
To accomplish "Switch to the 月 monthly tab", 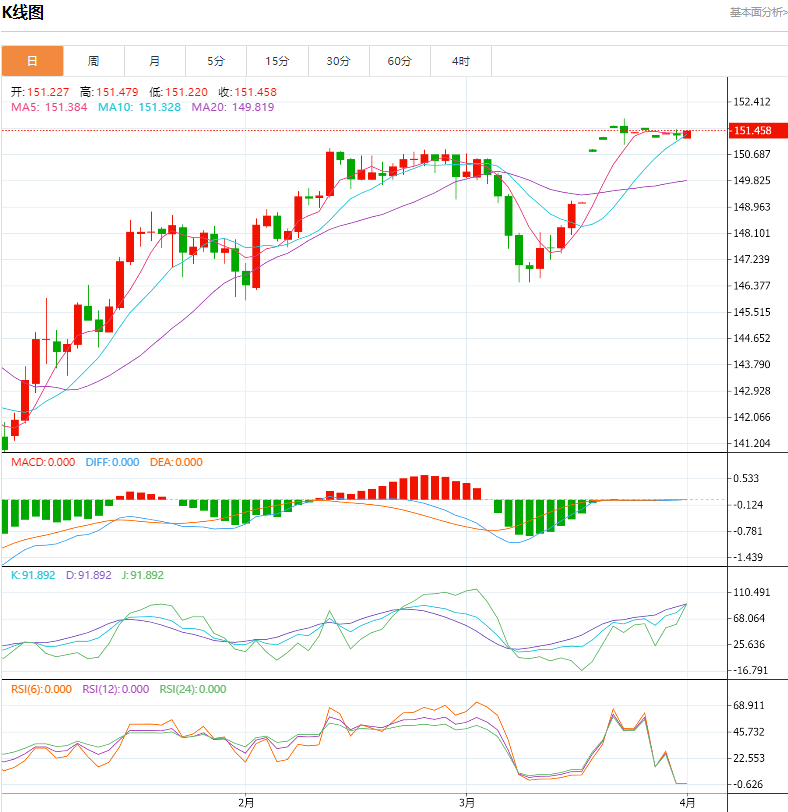I will click(x=155, y=61).
